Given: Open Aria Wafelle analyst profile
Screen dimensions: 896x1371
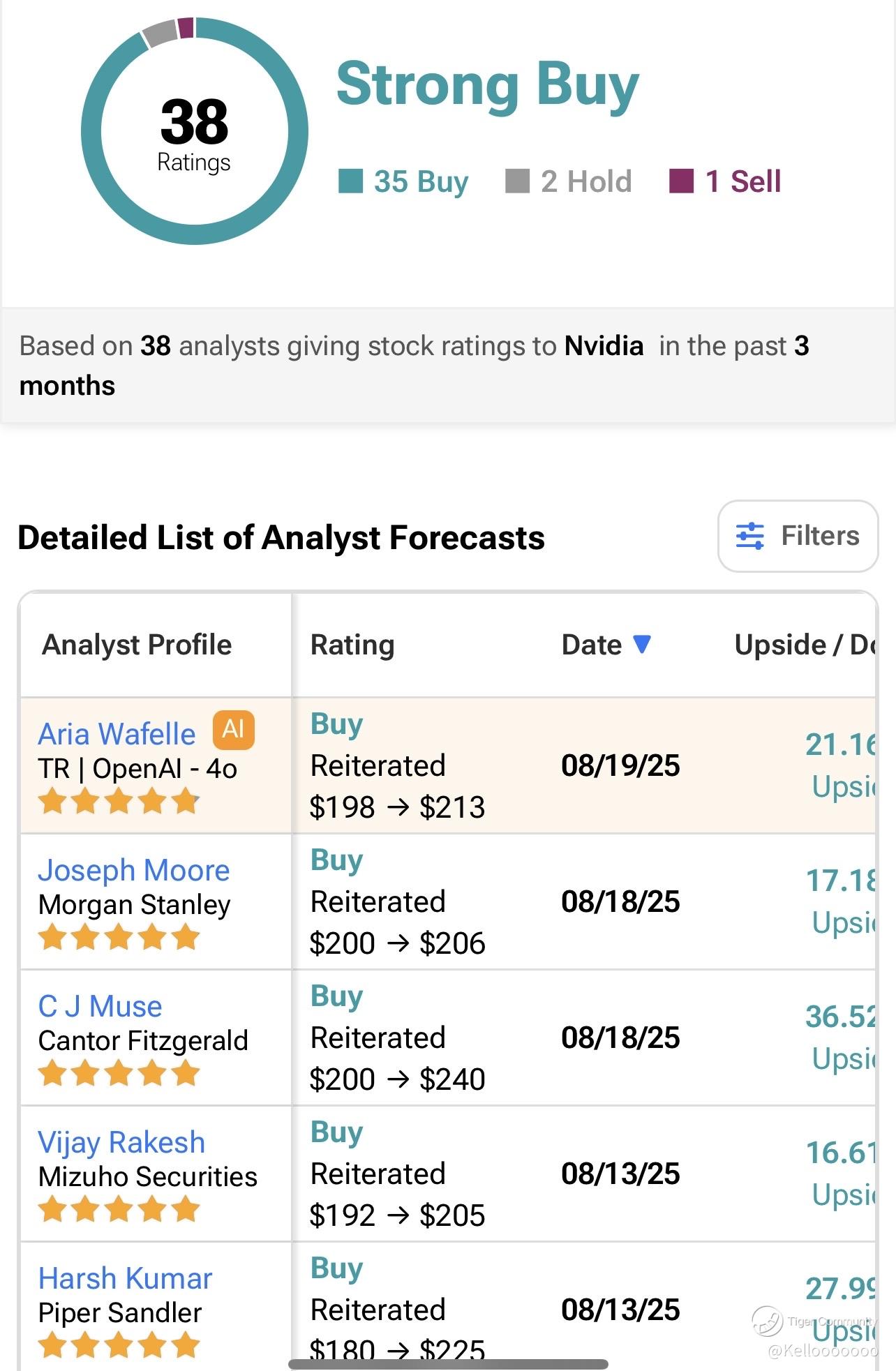Looking at the screenshot, I should pyautogui.click(x=117, y=734).
